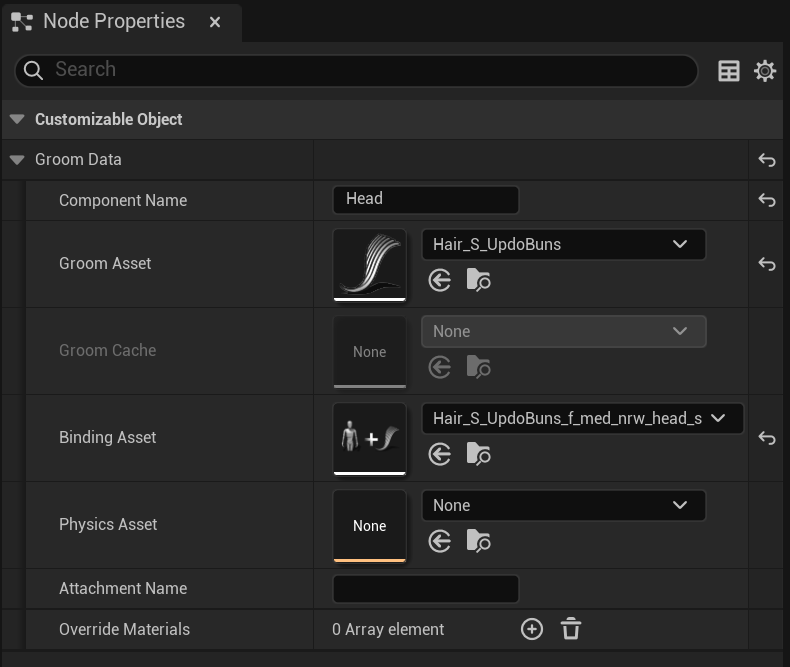
Task: Open Binding Asset selection dropdown
Action: (x=582, y=419)
